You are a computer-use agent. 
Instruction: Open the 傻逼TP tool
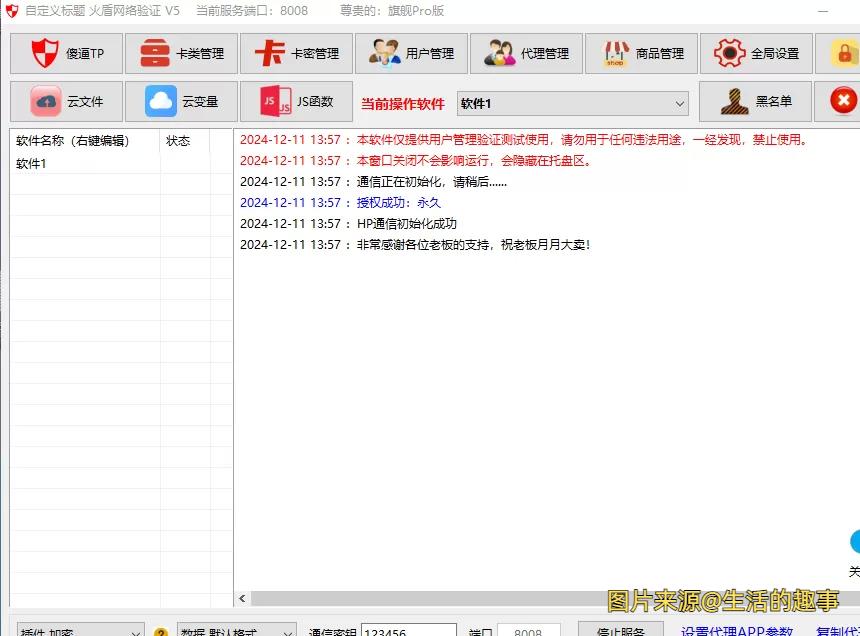tap(65, 54)
